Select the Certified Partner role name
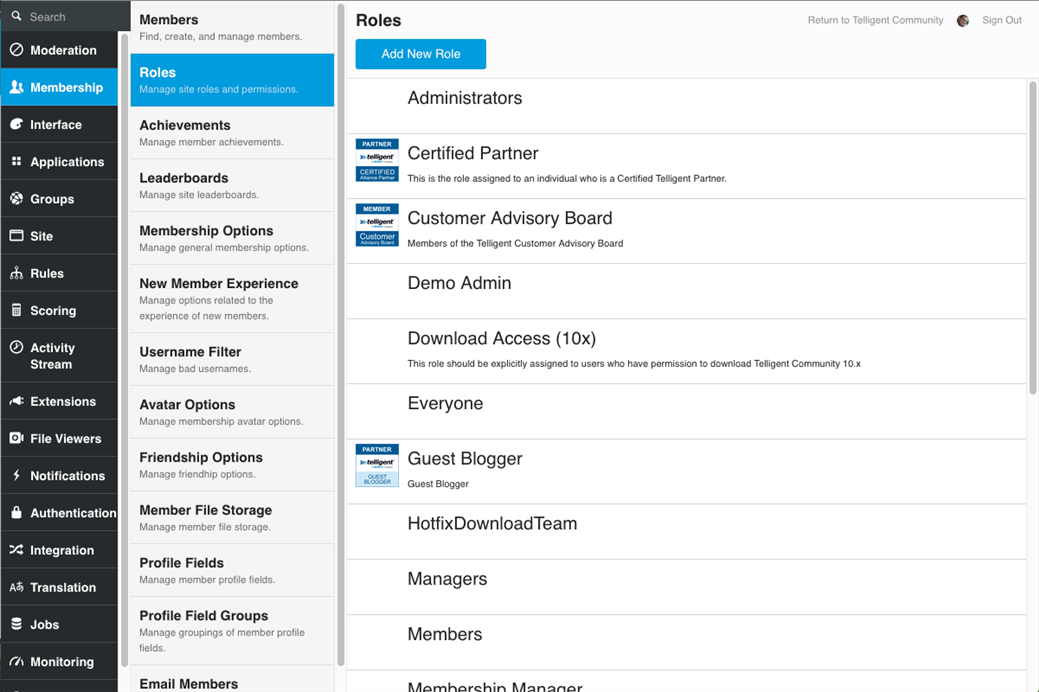Screen dimensions: 1039x692 coord(472,153)
